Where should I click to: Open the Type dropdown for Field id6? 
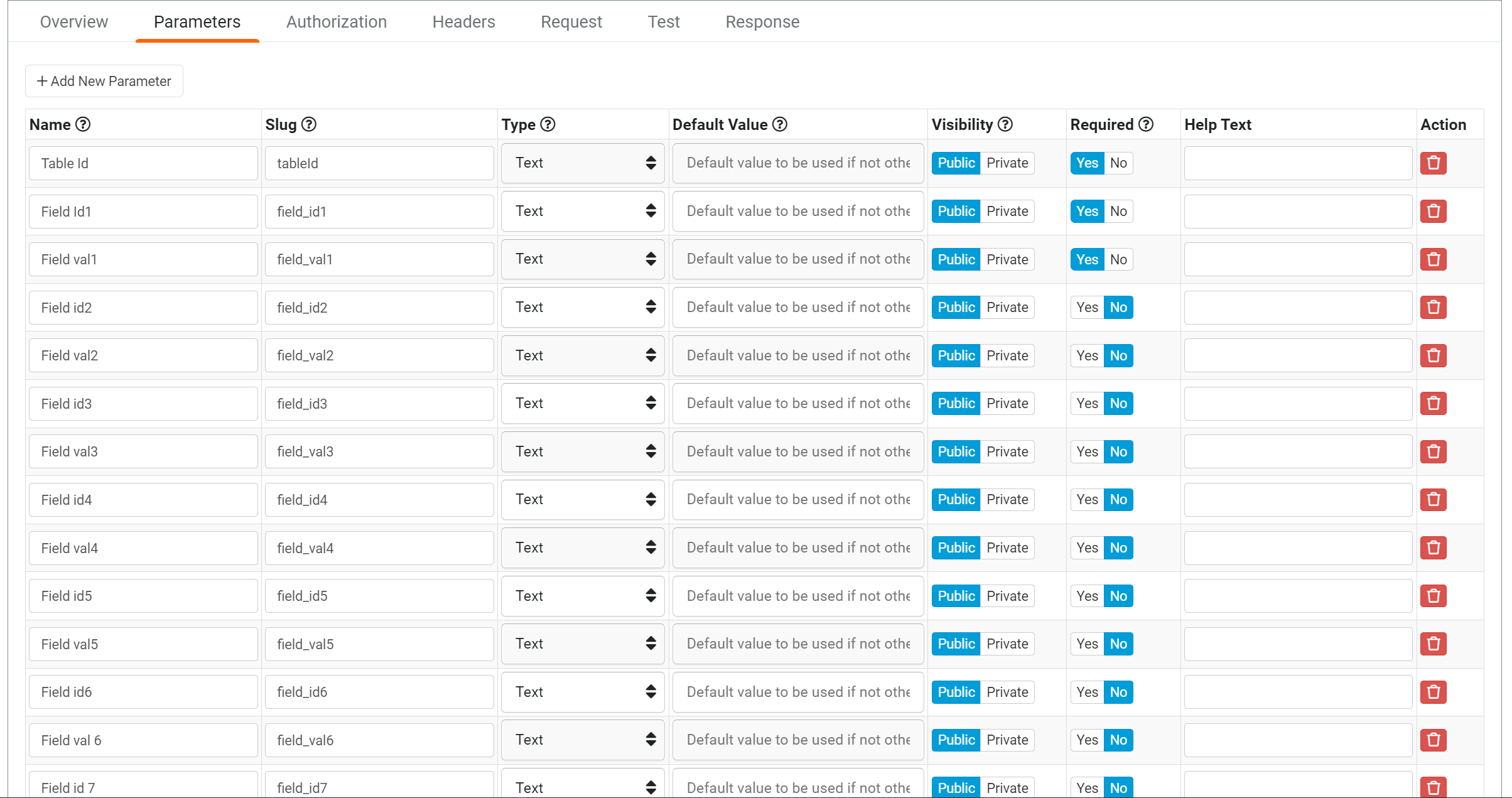pos(583,691)
